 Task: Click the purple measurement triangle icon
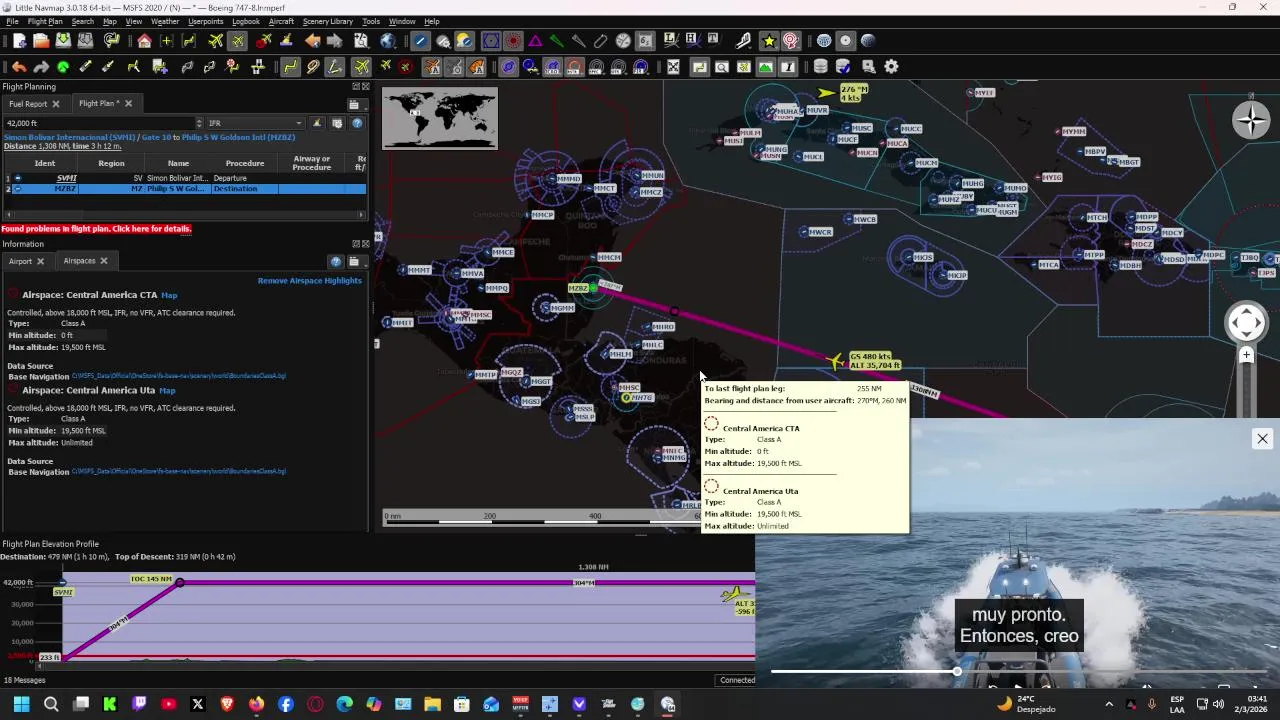click(x=535, y=41)
